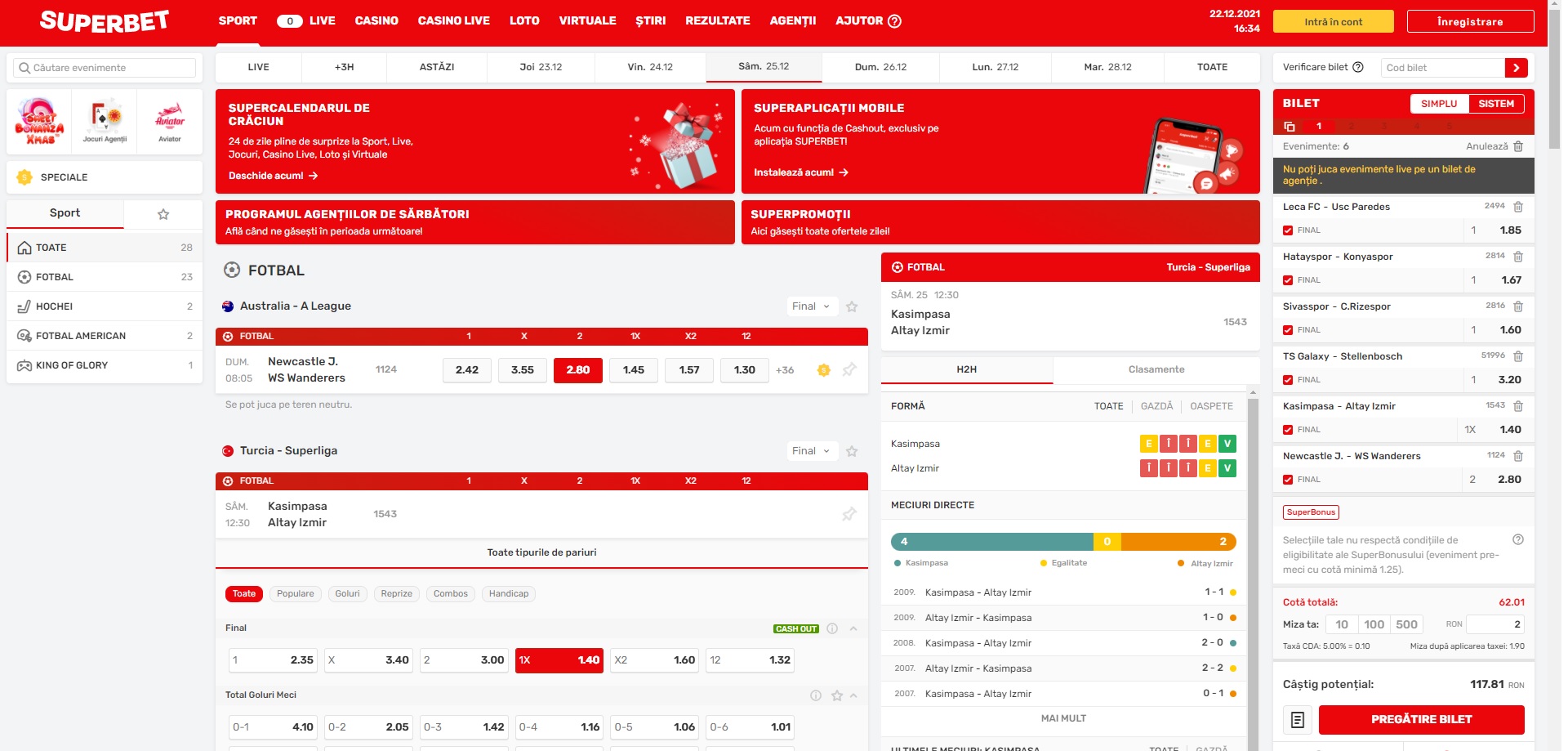Click the Cod bilet input field
Image resolution: width=1568 pixels, height=751 pixels.
pos(1442,68)
